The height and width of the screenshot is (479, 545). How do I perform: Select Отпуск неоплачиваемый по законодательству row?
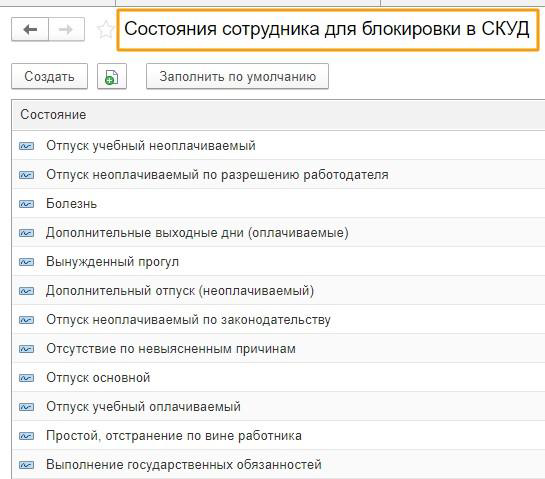[278, 320]
